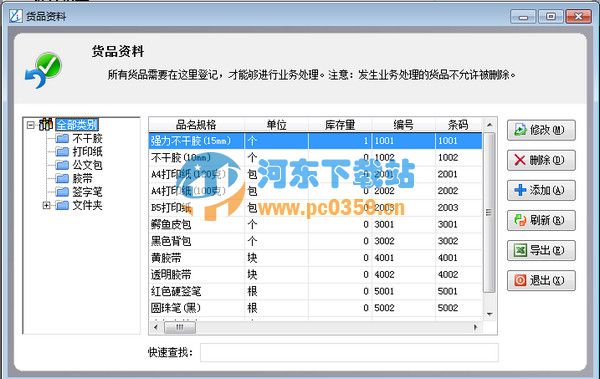The height and width of the screenshot is (379, 600).
Task: Open the 胶带 category label
Action: (x=82, y=178)
